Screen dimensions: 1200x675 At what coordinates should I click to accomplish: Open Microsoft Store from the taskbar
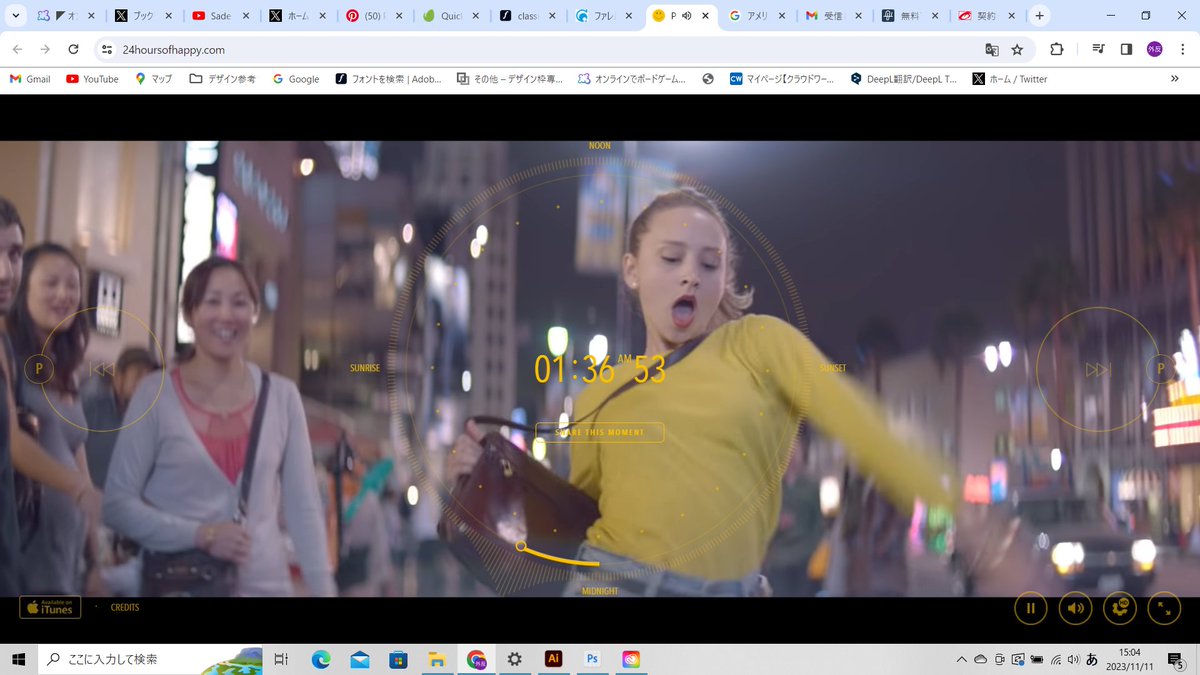pos(398,659)
